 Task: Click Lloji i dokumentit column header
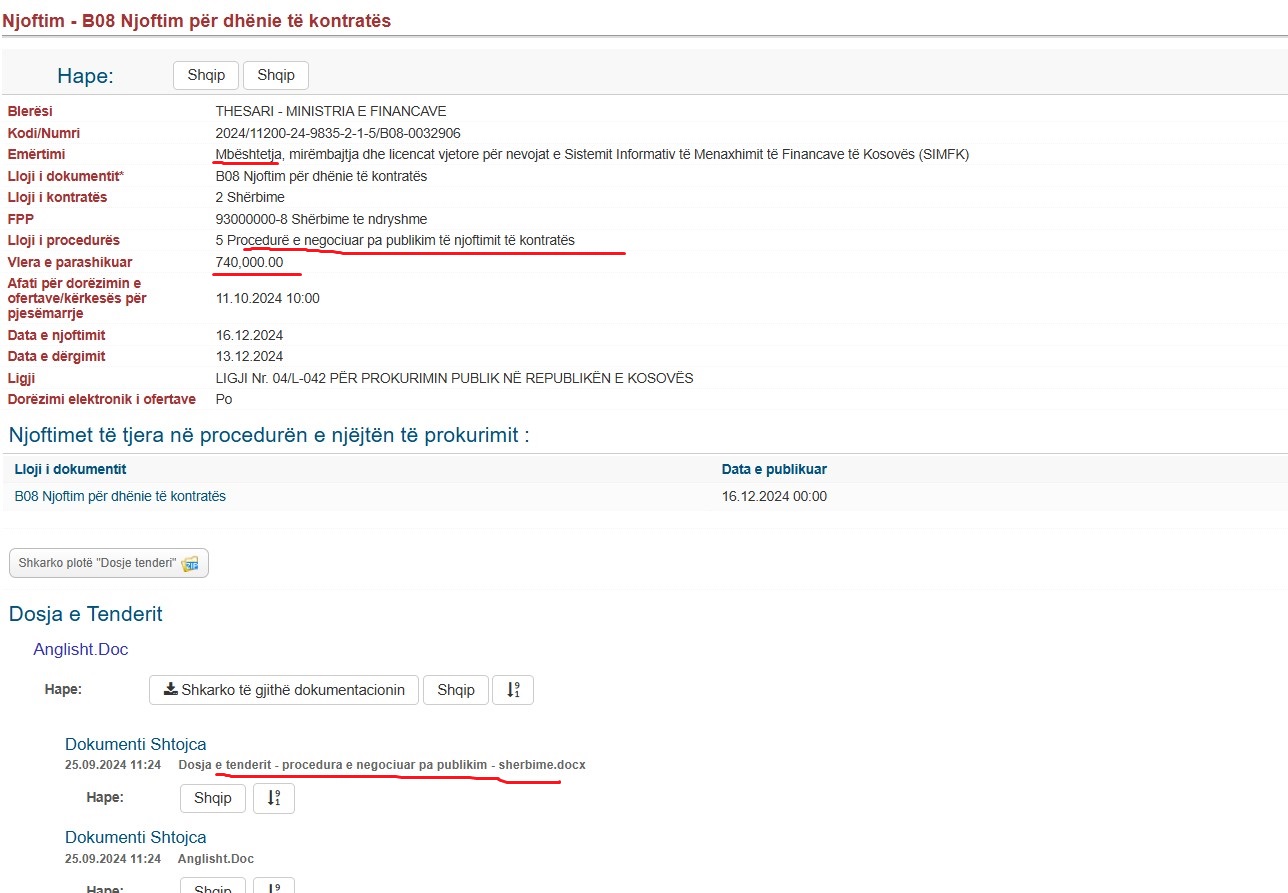[x=70, y=469]
